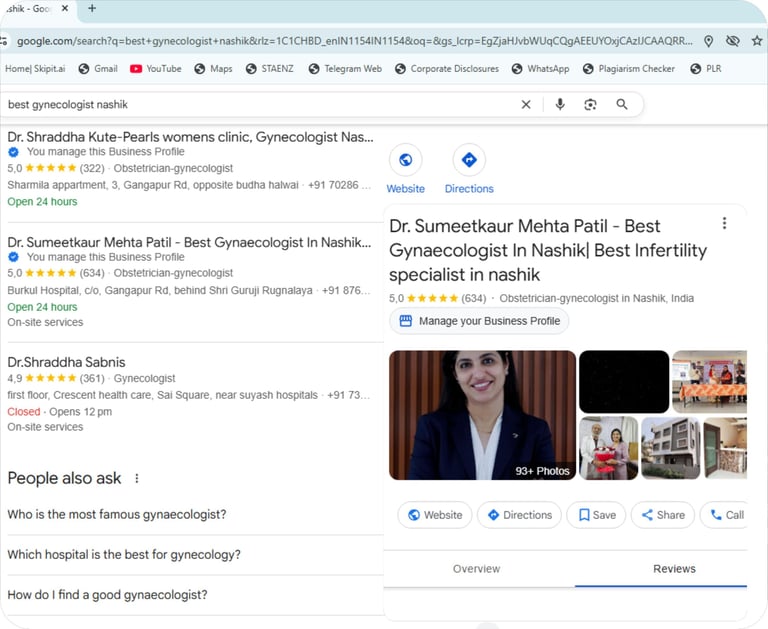Open the YouTube bookmark

pyautogui.click(x=156, y=69)
